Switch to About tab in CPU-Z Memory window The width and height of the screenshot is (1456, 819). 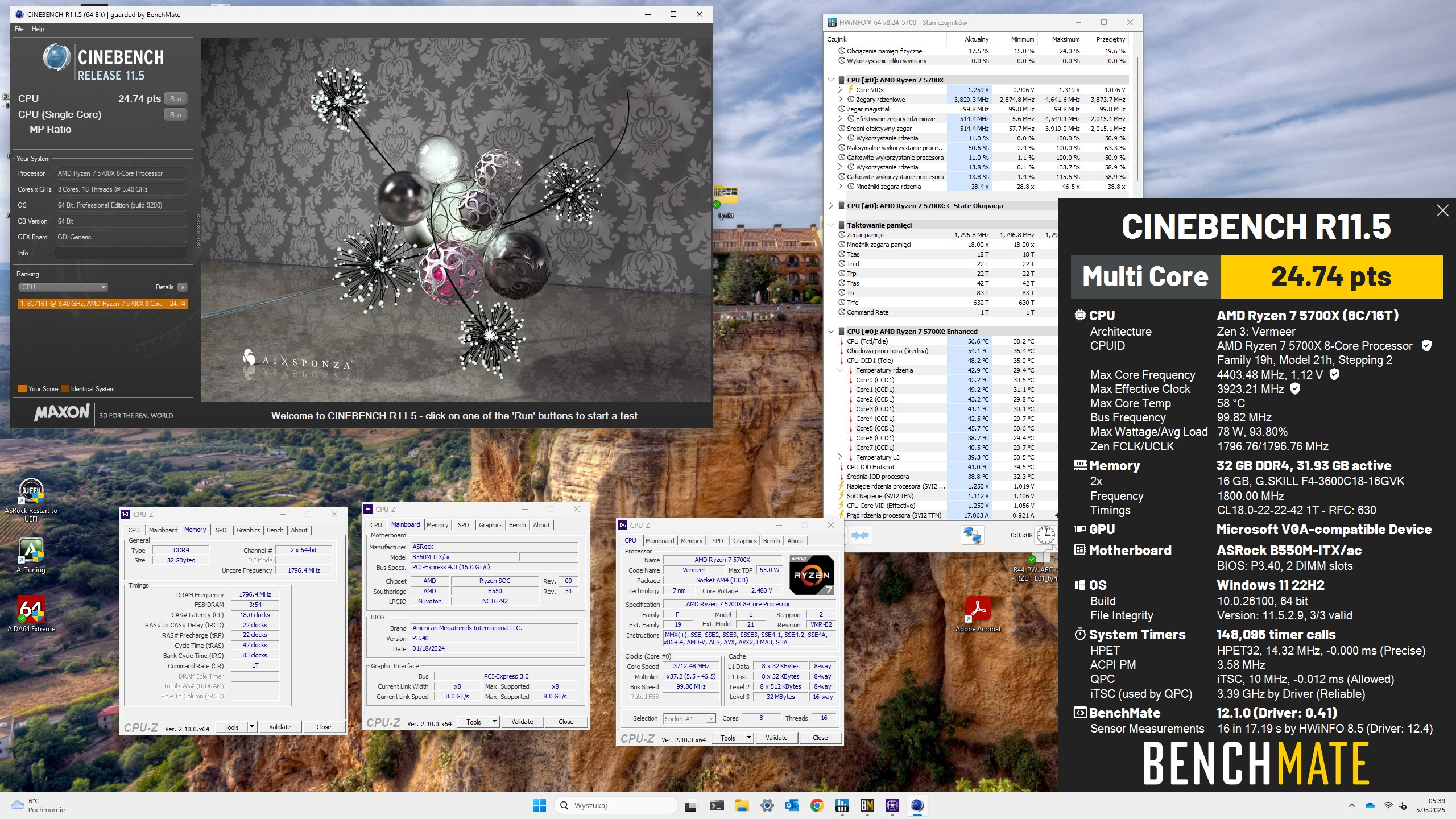(x=299, y=530)
